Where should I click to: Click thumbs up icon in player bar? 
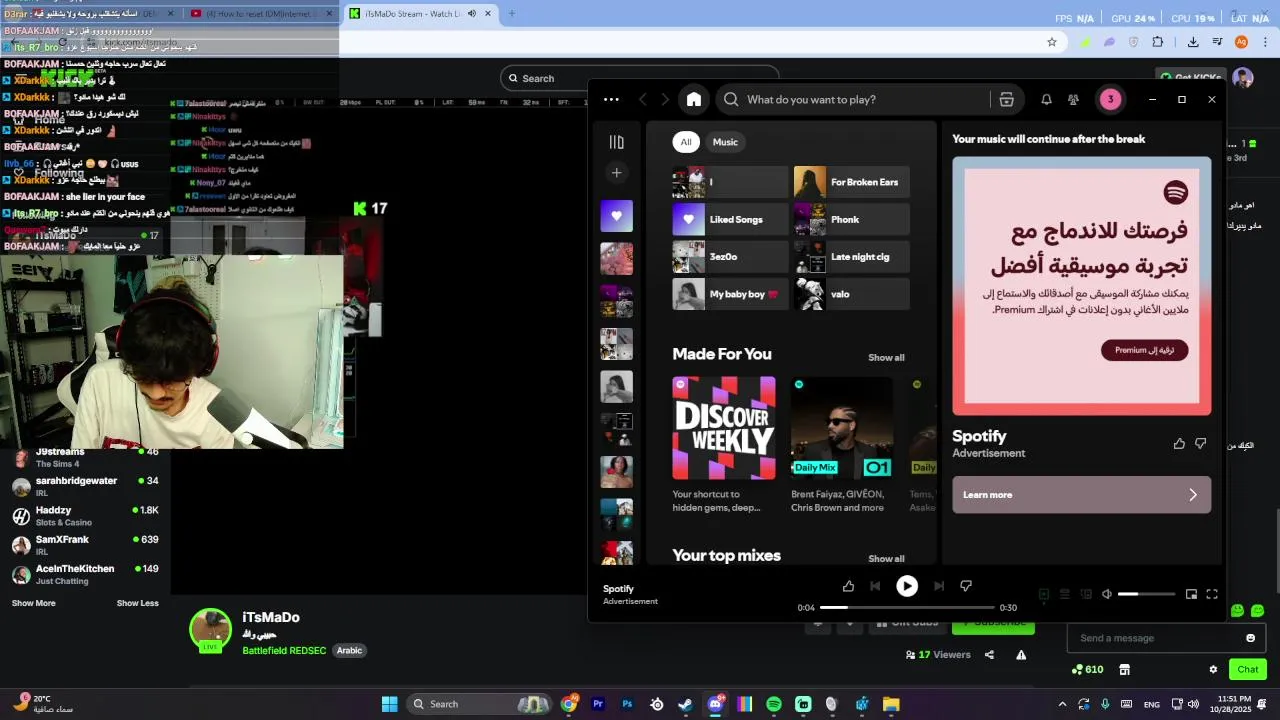[x=848, y=586]
